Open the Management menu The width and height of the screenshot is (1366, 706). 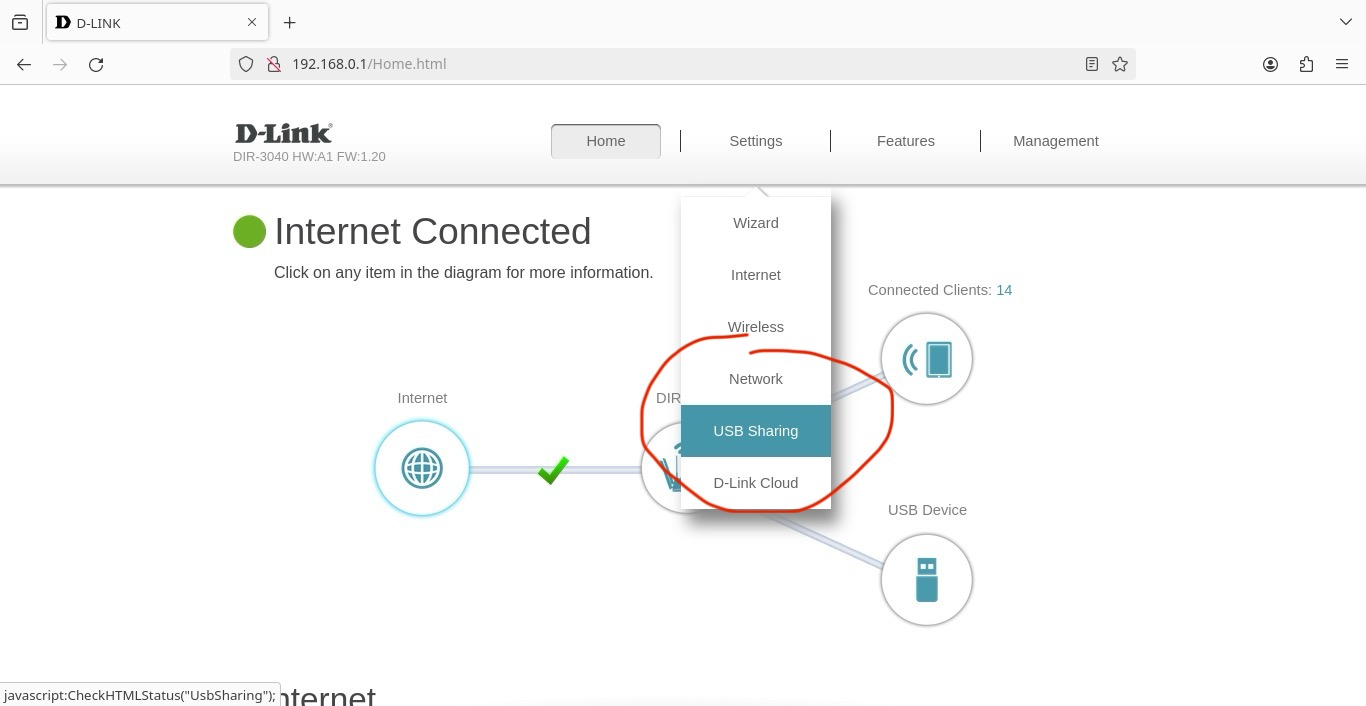(1056, 141)
